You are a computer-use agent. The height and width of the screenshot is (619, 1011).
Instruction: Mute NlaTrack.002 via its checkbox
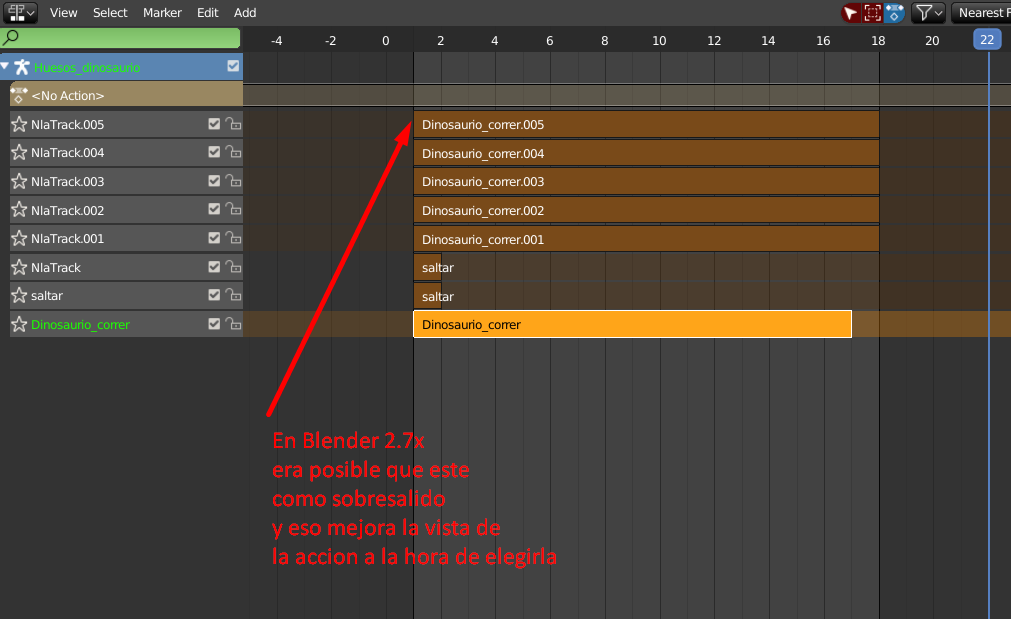(214, 210)
